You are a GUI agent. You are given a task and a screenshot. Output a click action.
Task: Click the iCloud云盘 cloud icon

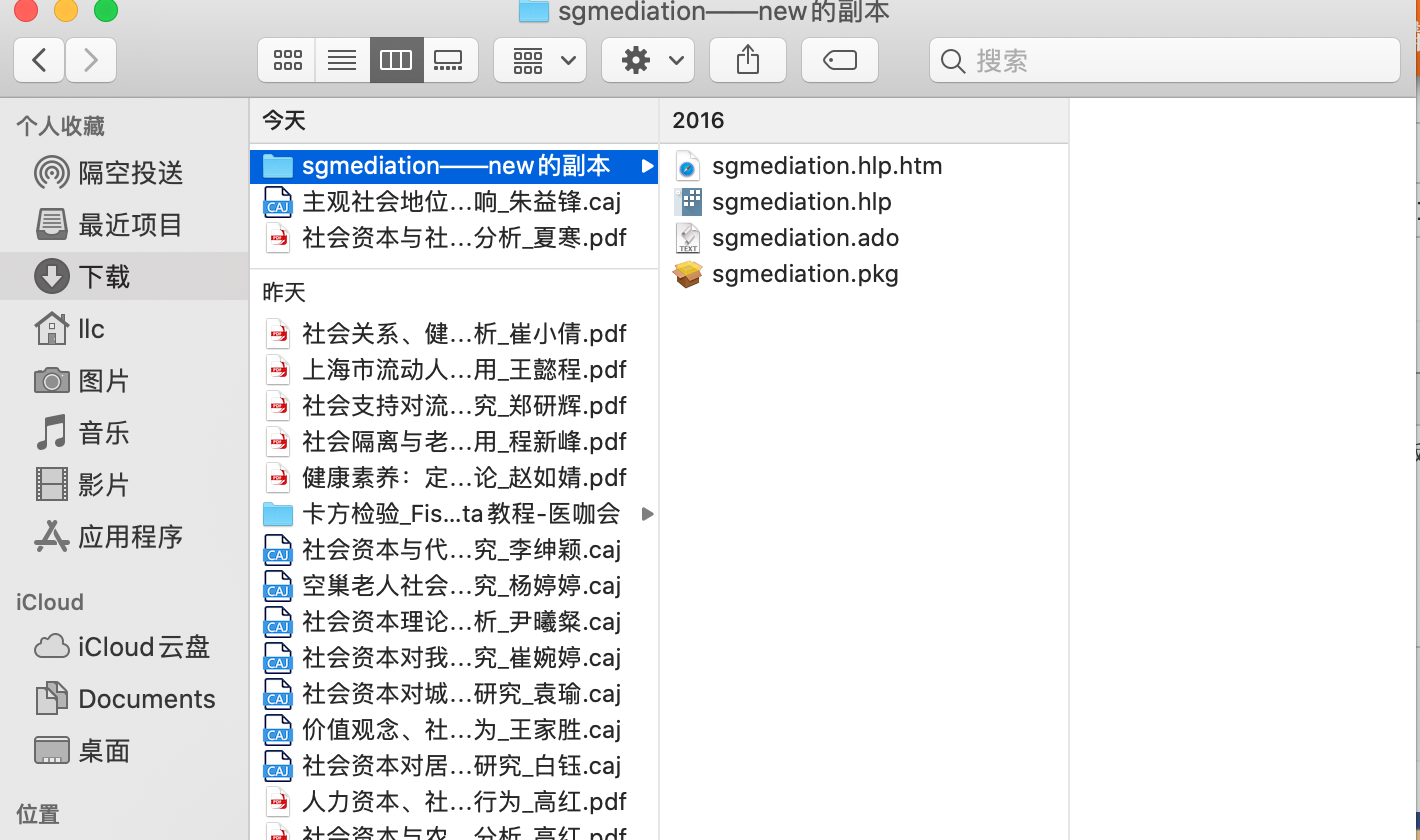(52, 647)
